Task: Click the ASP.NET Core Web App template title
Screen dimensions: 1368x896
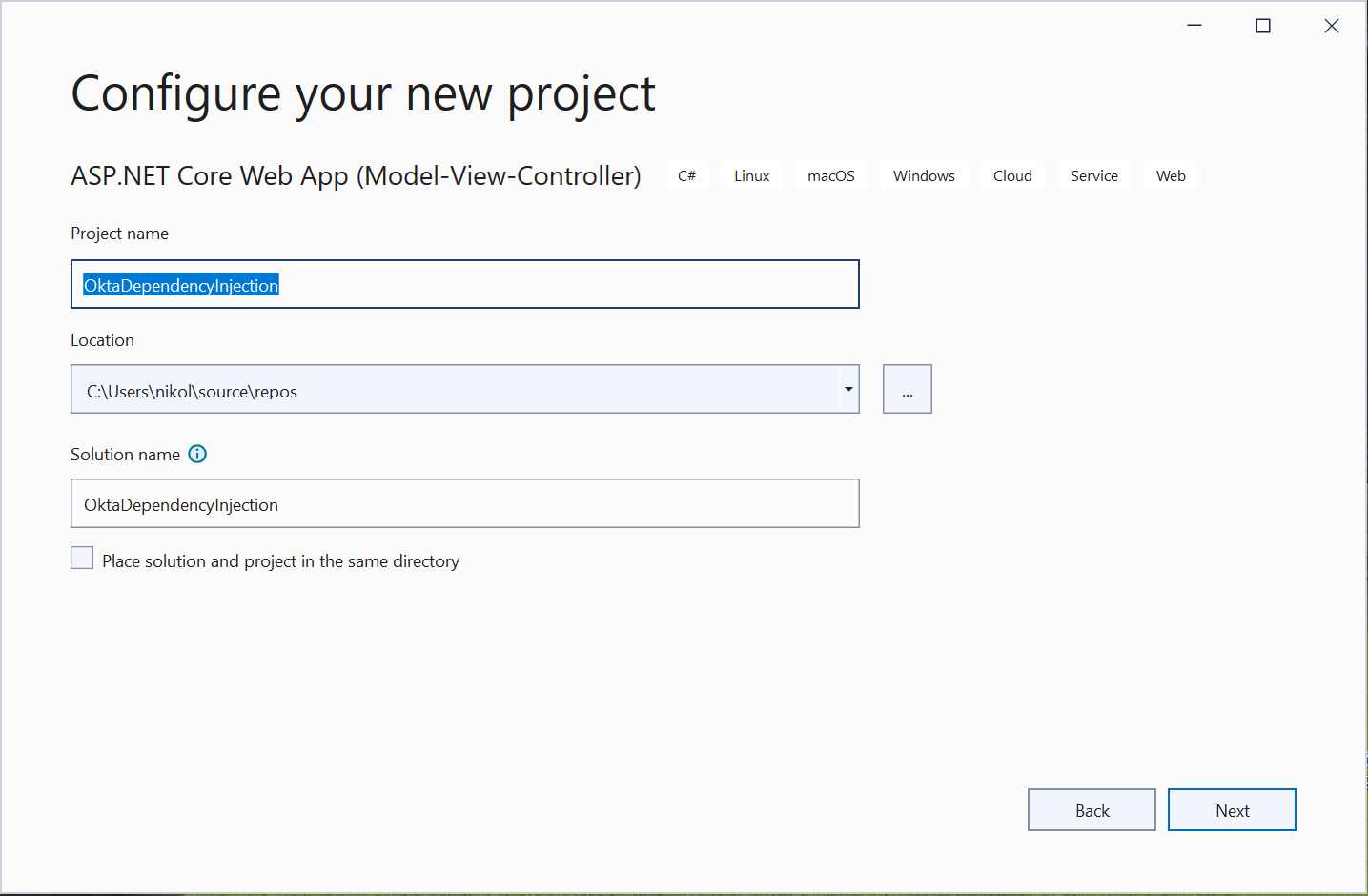Action: pyautogui.click(x=356, y=176)
